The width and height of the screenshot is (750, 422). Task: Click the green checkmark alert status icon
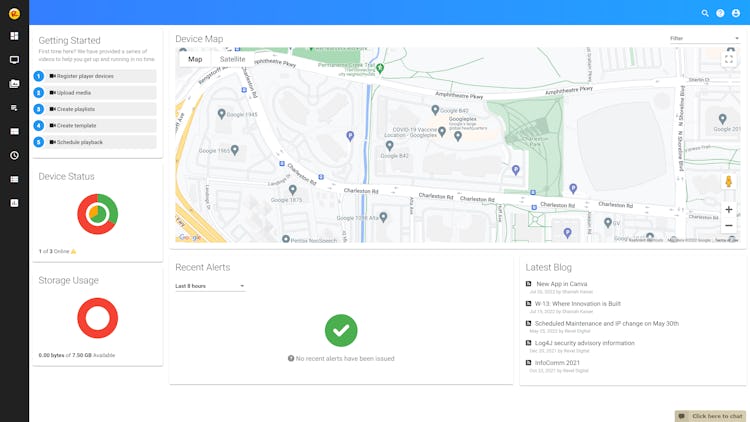[x=341, y=330]
